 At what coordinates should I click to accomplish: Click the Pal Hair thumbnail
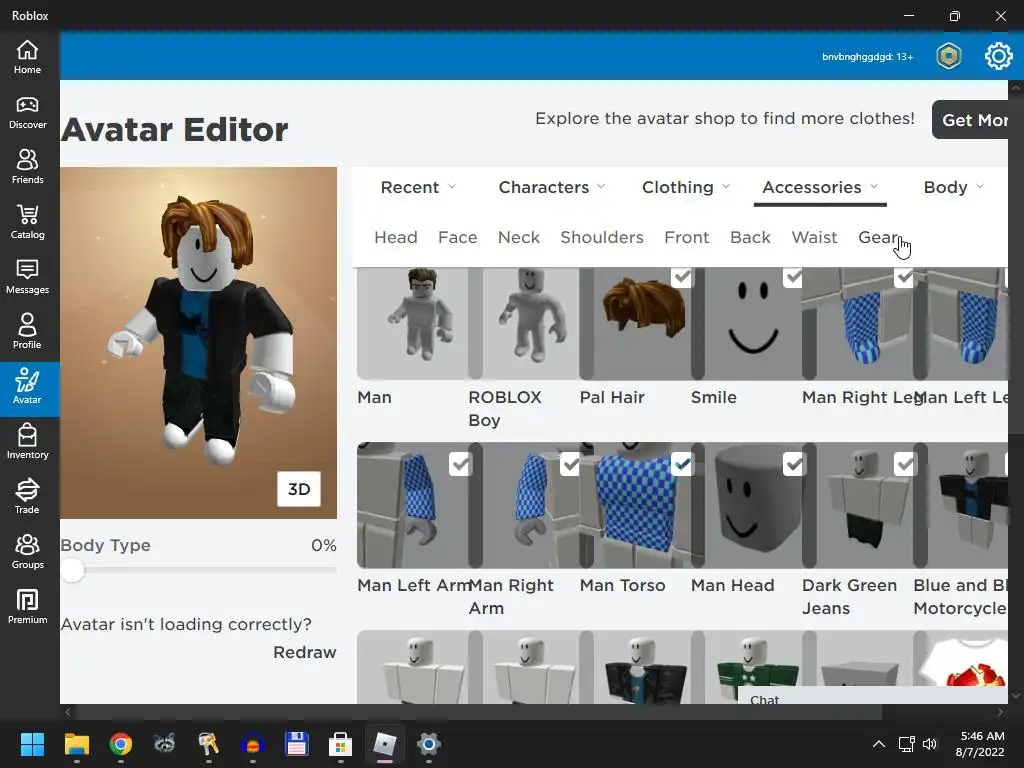tap(635, 323)
